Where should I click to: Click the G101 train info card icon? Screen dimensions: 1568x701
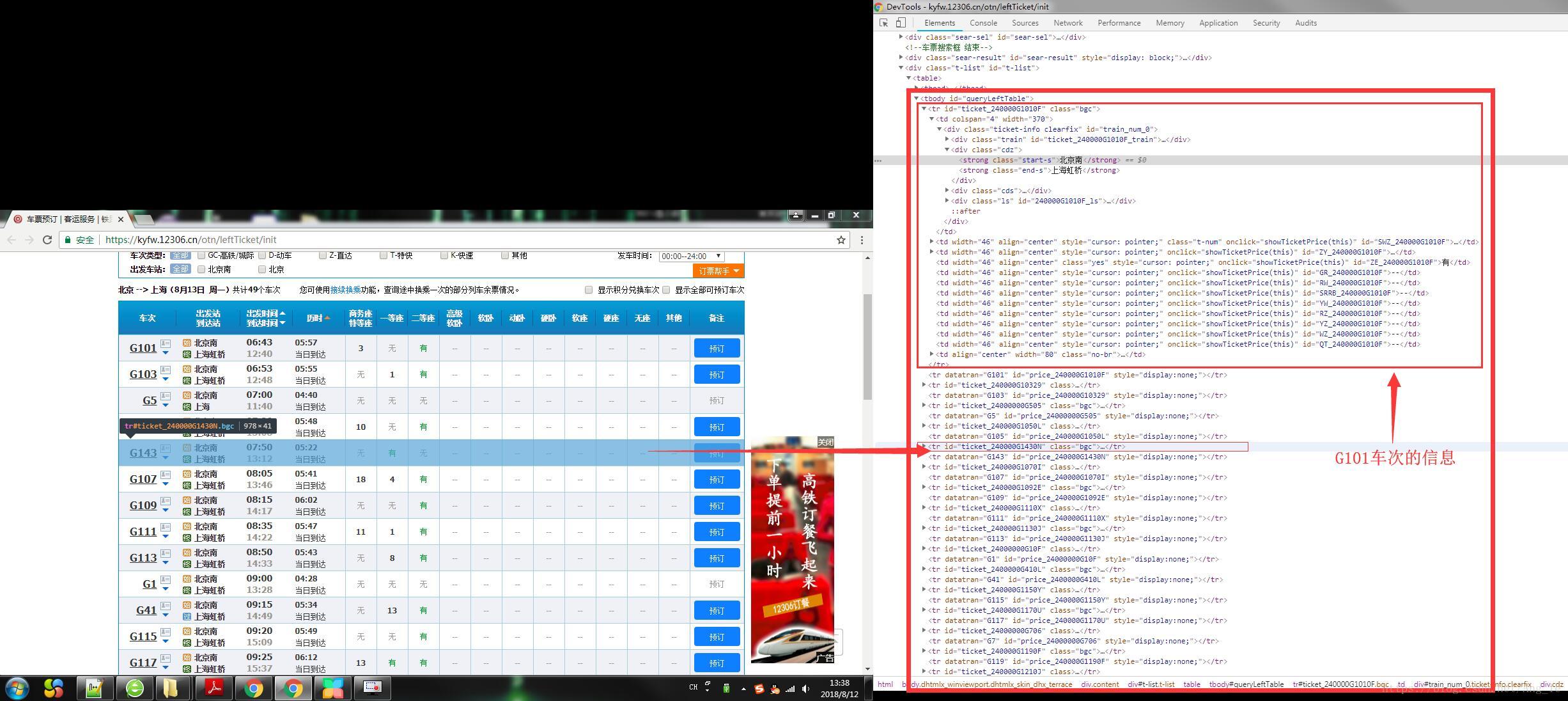(x=166, y=343)
